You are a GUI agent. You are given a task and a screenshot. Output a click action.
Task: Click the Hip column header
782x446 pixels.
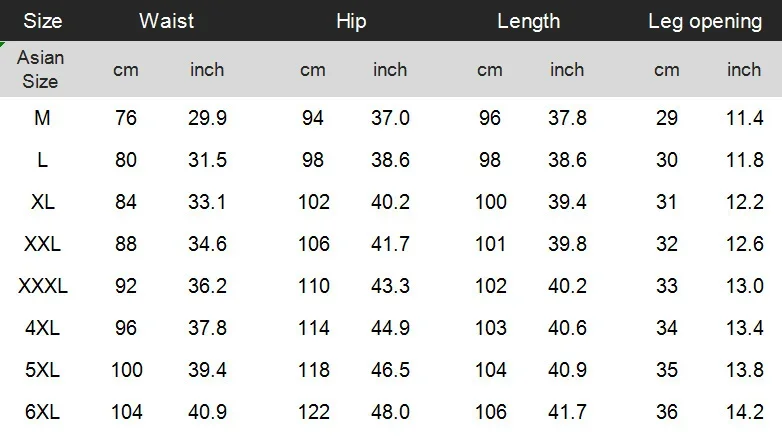pyautogui.click(x=351, y=21)
